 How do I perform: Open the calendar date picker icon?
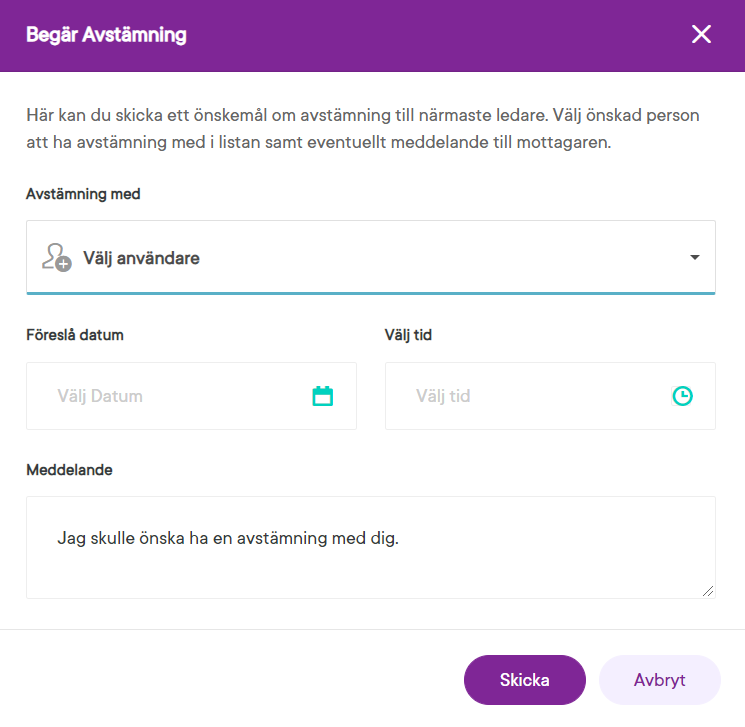(322, 396)
